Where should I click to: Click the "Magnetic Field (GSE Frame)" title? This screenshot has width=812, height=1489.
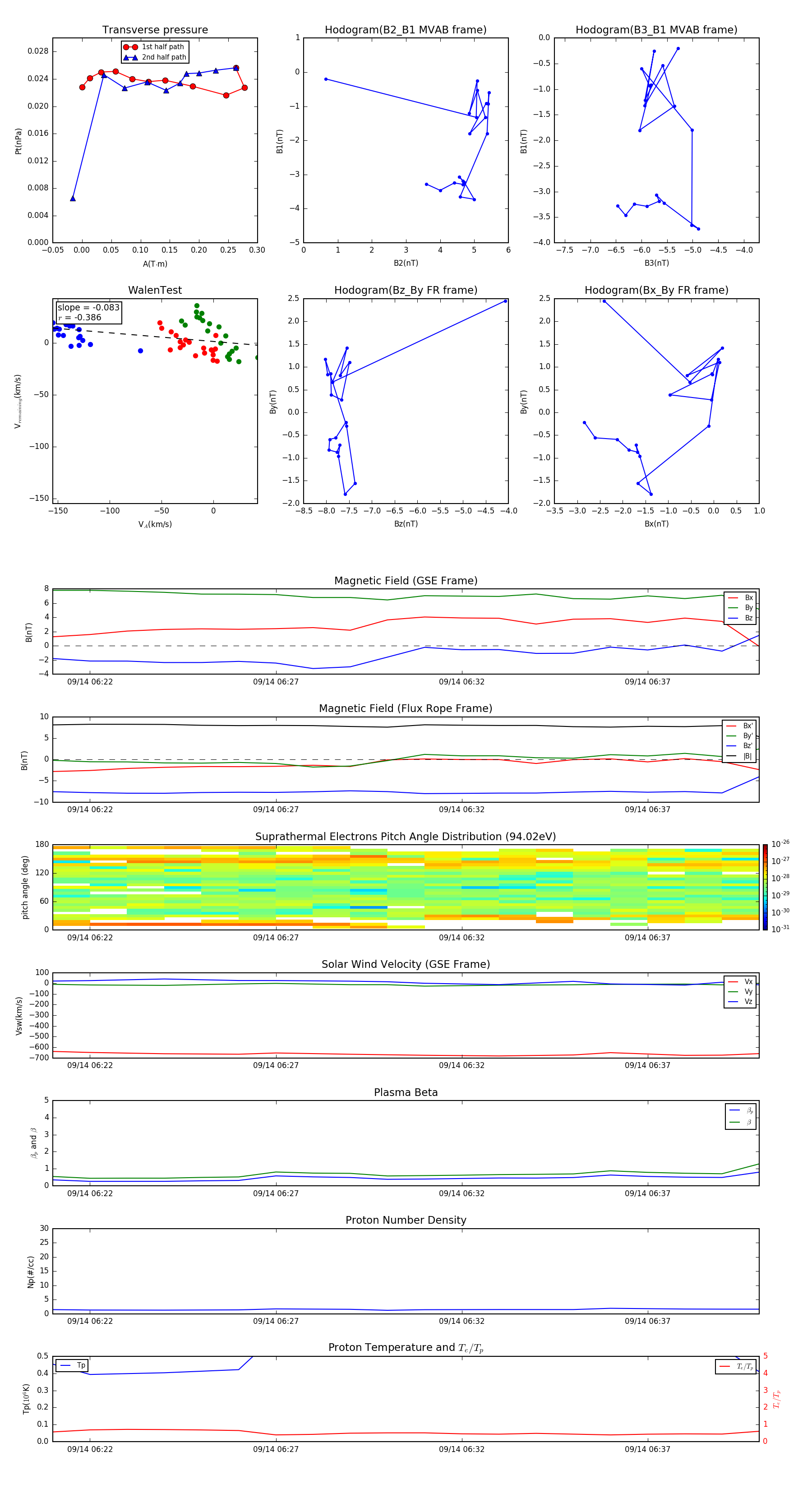tap(406, 581)
